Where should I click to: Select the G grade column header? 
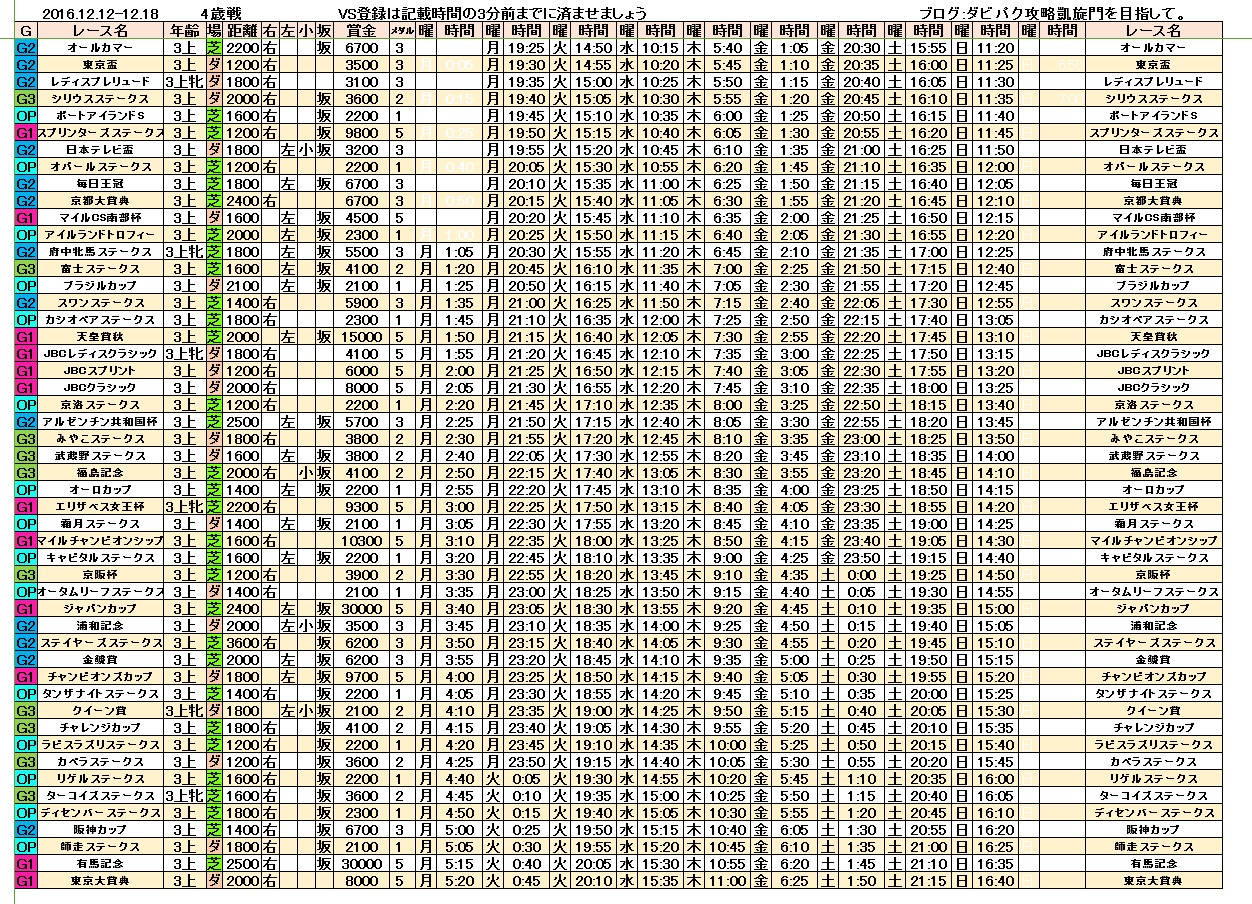click(x=26, y=30)
